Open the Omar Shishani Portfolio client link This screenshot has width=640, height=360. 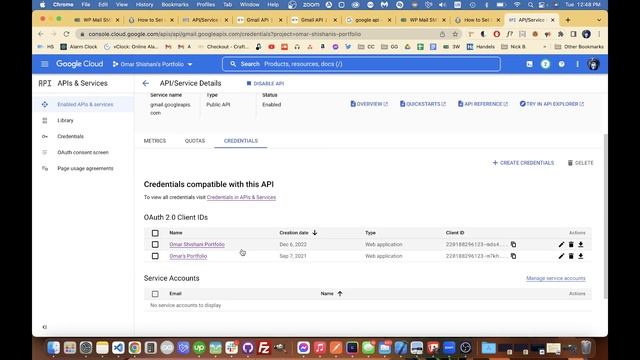tap(197, 244)
